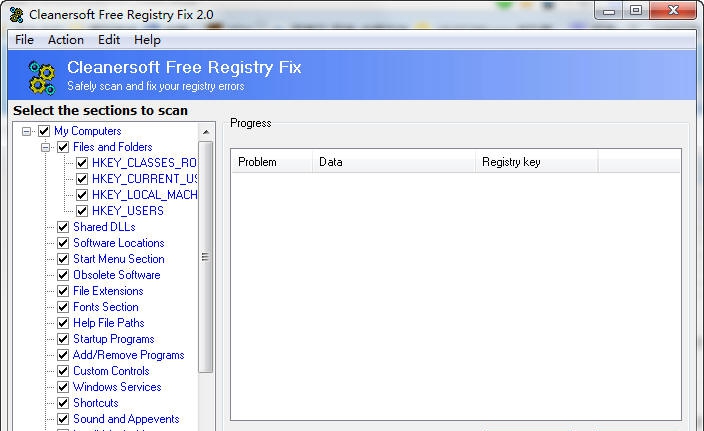
Task: Minimize the Cleanersoft Free Registry Fix window
Action: (x=609, y=11)
